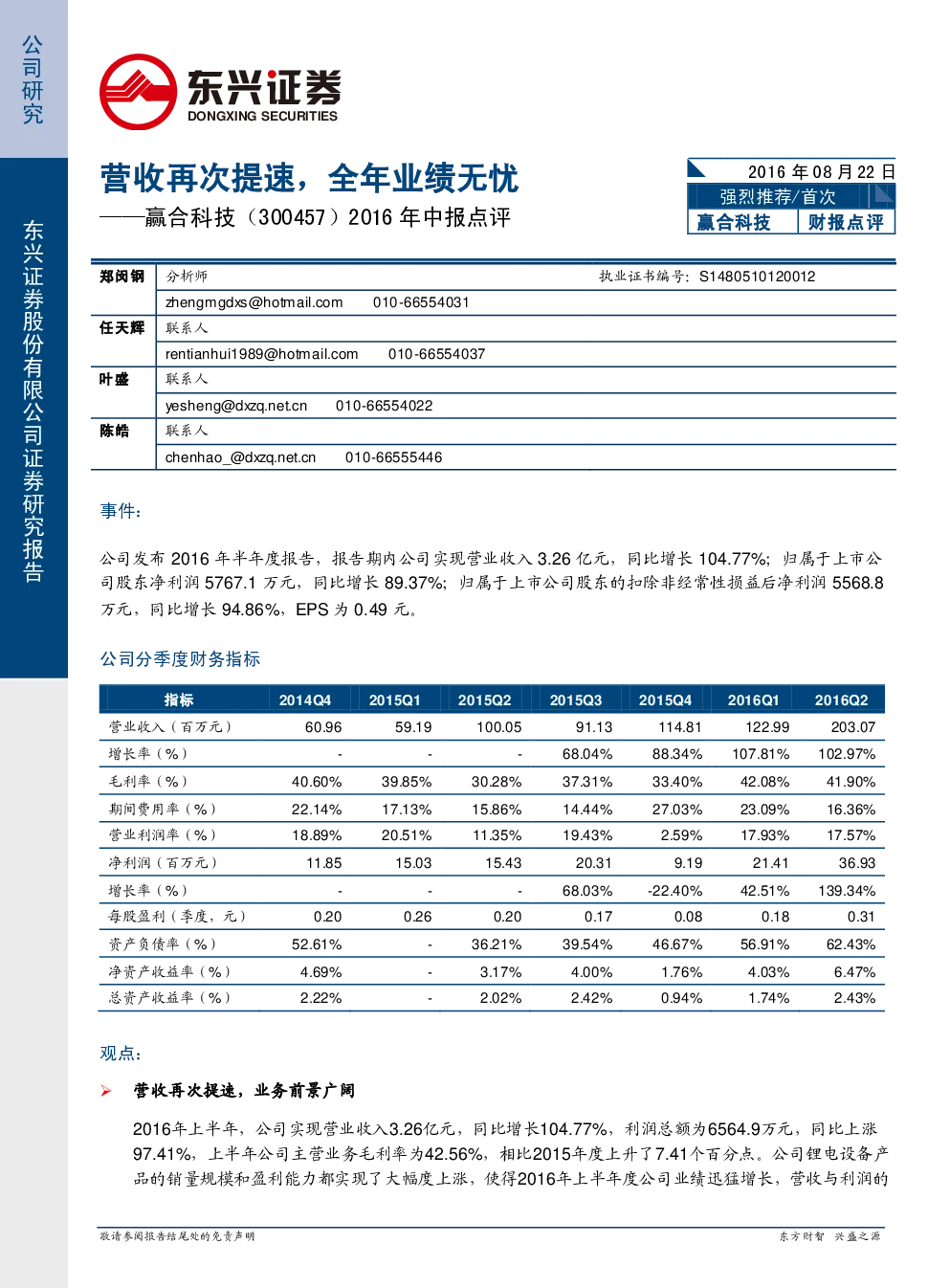Click email yesheng@dxzq.net.cn
Viewport: 950px width, 1288px height.
coord(236,406)
